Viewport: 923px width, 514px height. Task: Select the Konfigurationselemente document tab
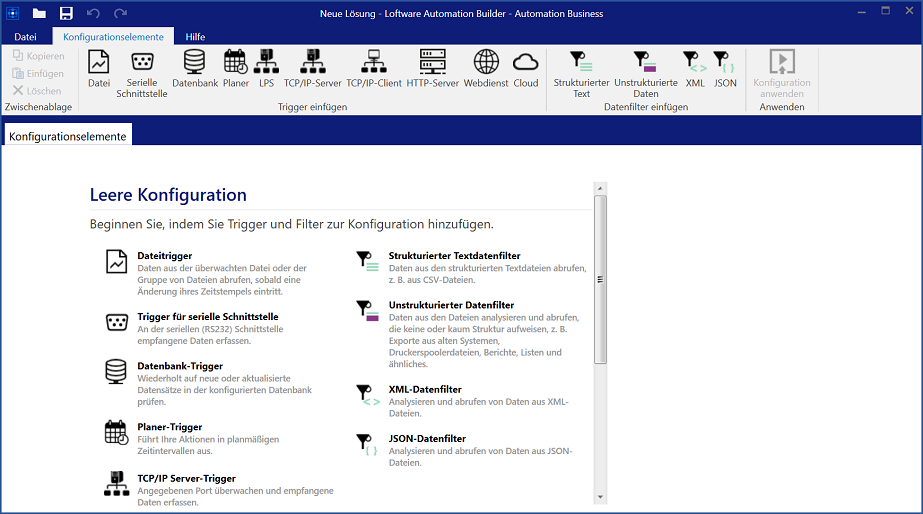(68, 136)
